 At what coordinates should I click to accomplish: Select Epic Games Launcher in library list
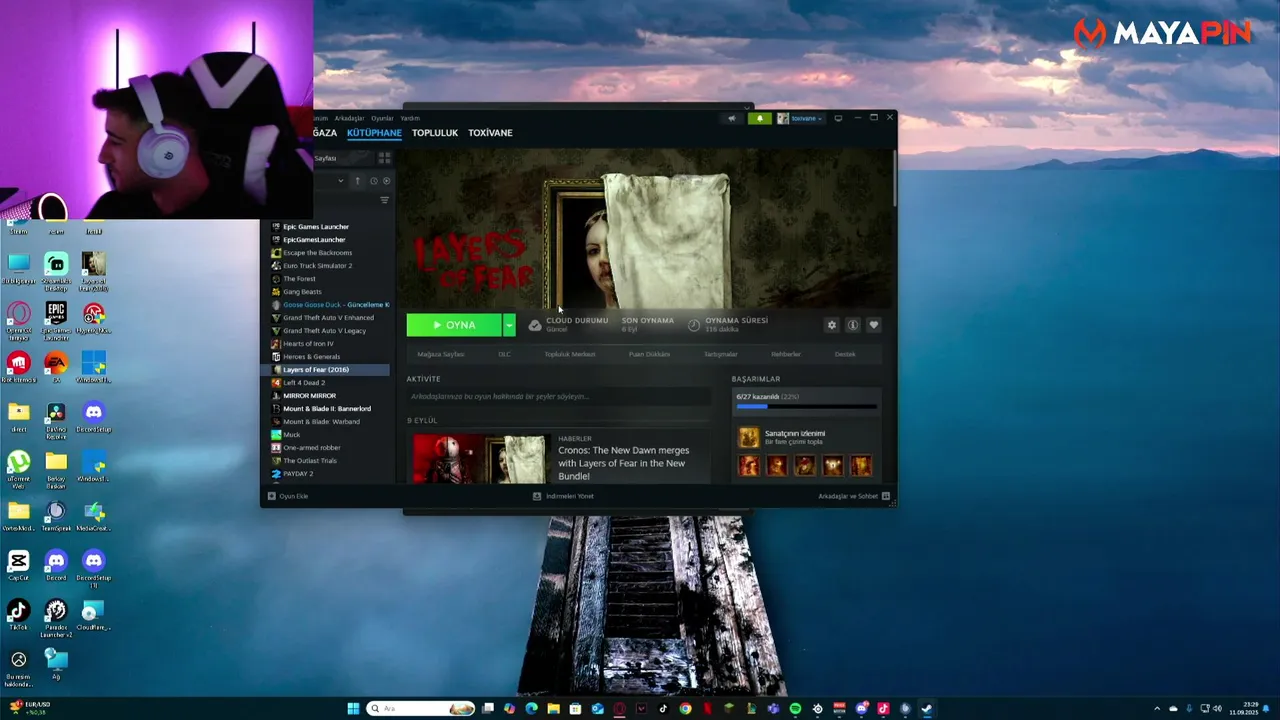point(316,227)
